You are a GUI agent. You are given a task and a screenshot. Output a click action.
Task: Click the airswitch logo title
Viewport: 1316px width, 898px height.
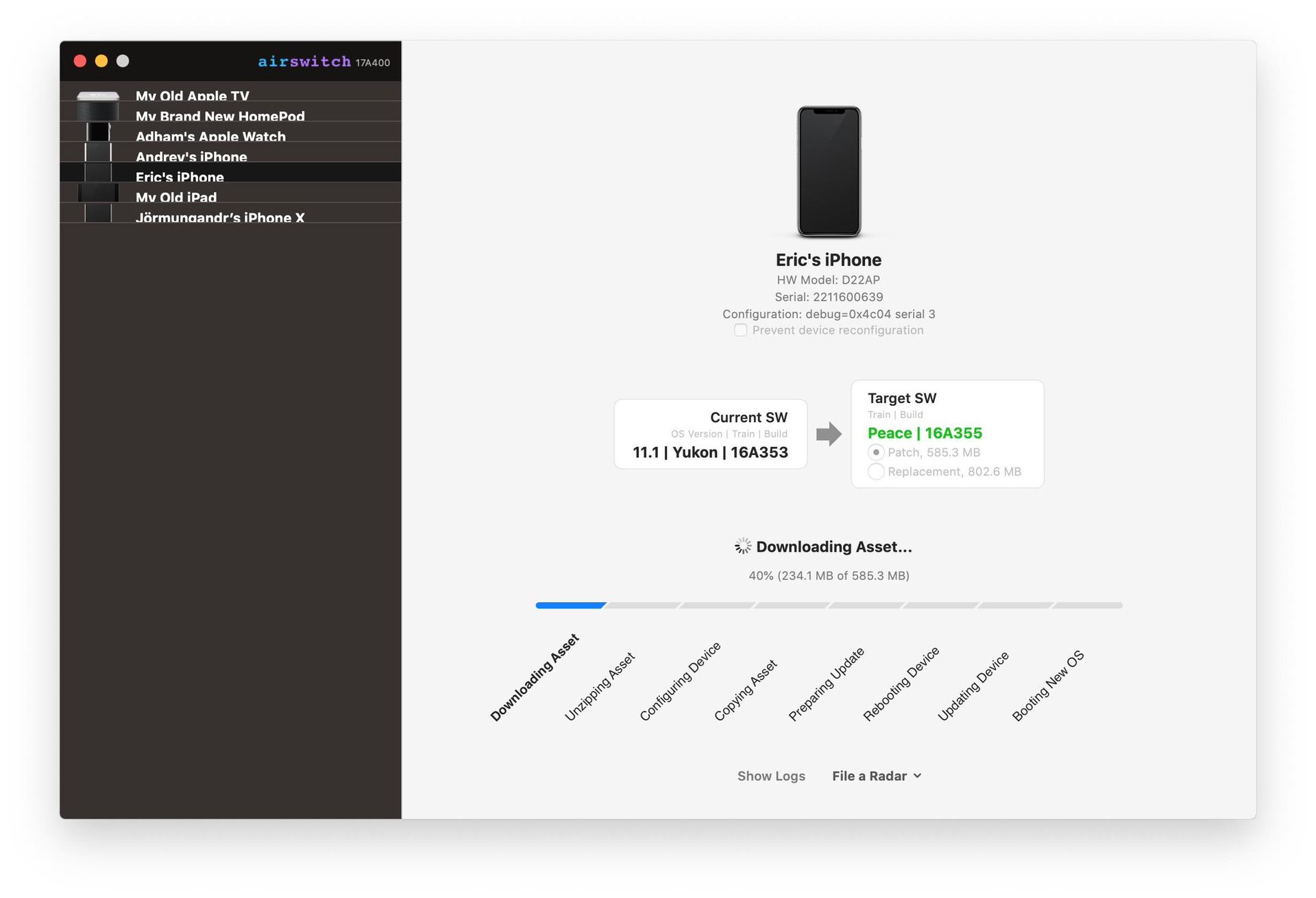[x=304, y=62]
